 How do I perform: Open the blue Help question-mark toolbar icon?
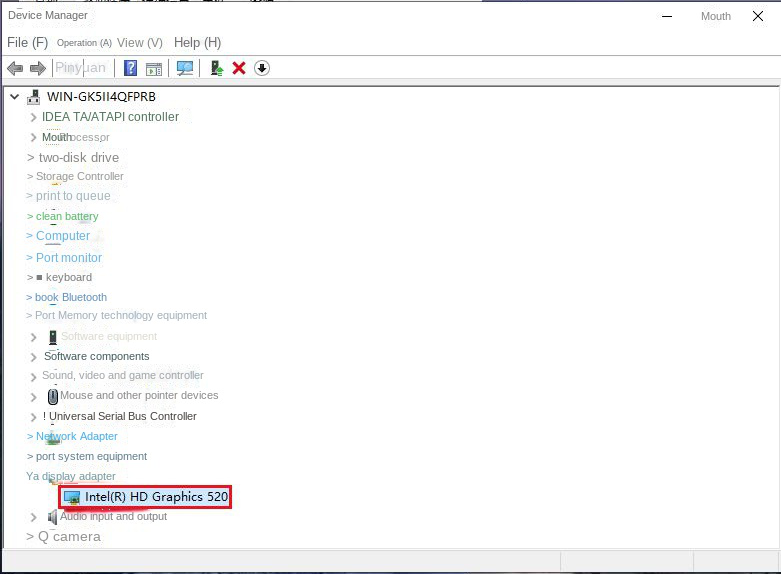(130, 68)
